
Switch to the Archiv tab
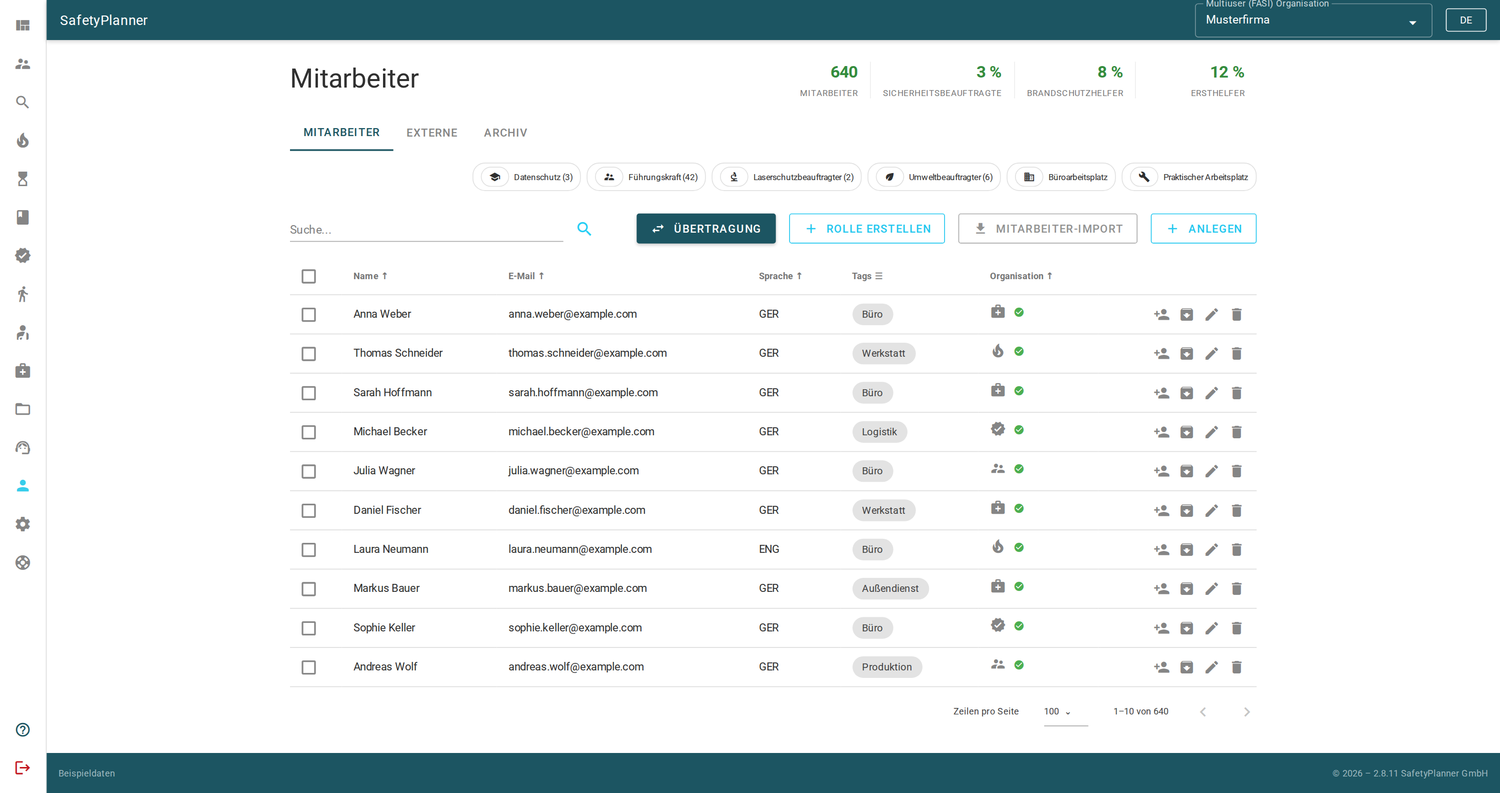click(506, 133)
